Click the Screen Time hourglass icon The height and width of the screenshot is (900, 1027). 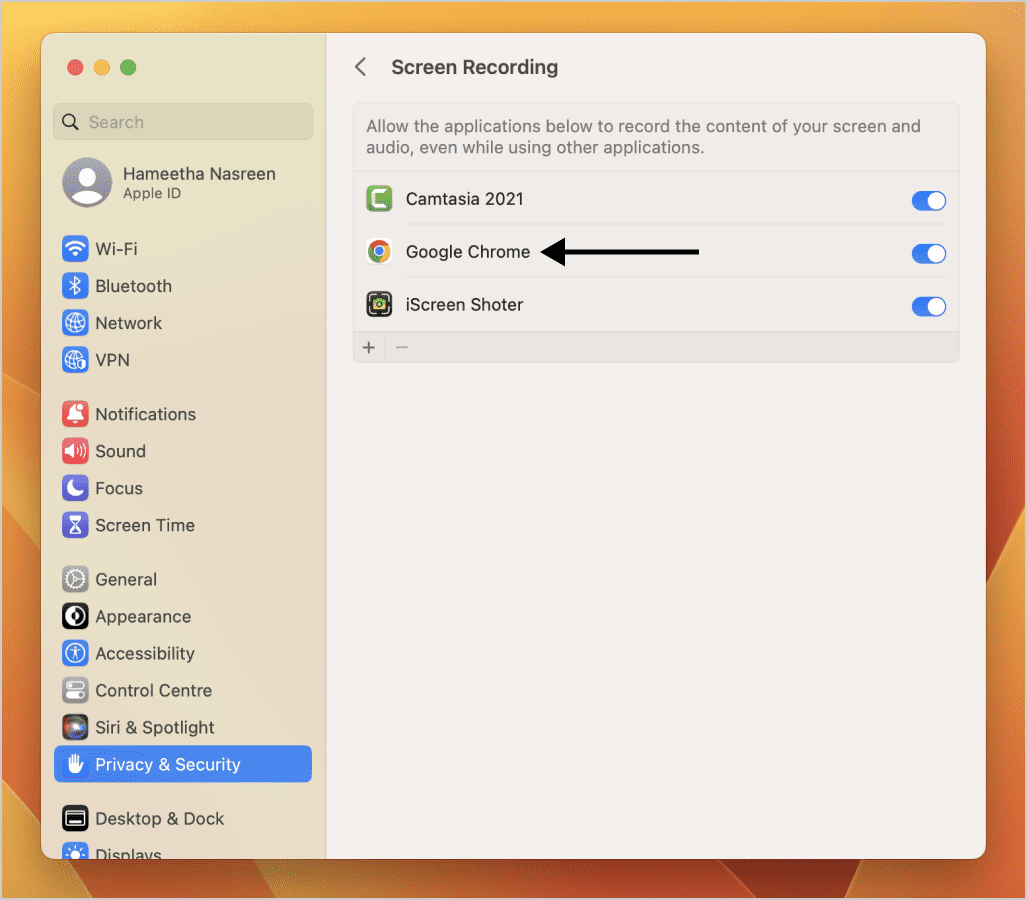pyautogui.click(x=75, y=525)
